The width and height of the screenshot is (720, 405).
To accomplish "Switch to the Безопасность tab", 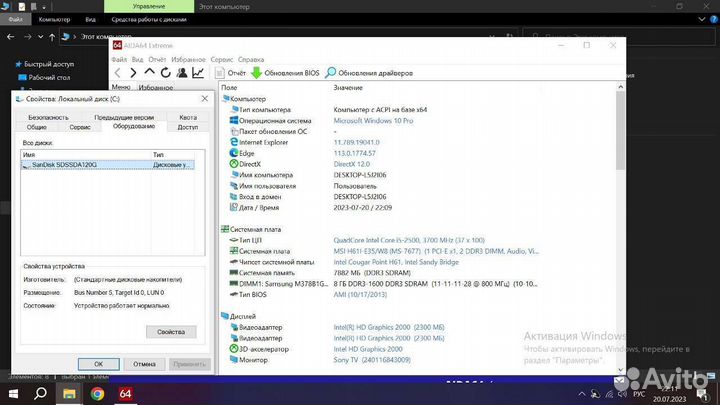I will (x=48, y=118).
